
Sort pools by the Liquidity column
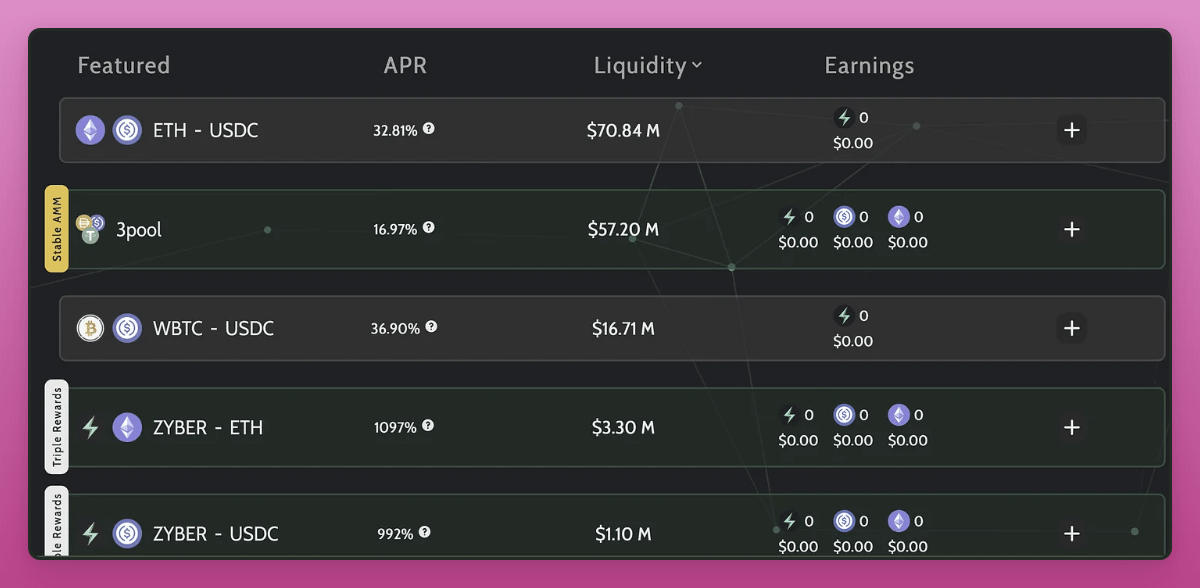click(x=647, y=66)
